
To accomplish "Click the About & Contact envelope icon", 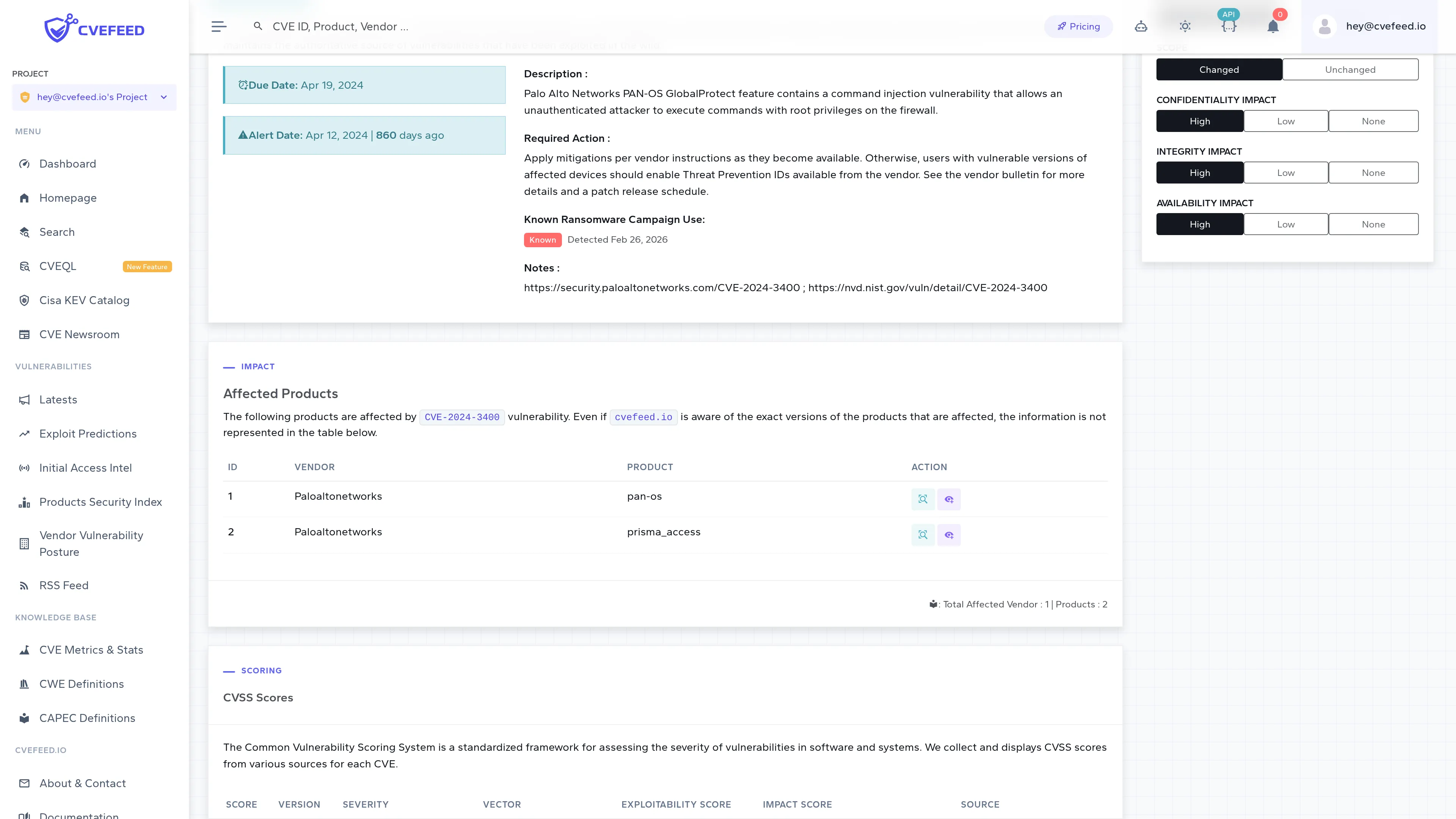I will [x=24, y=783].
